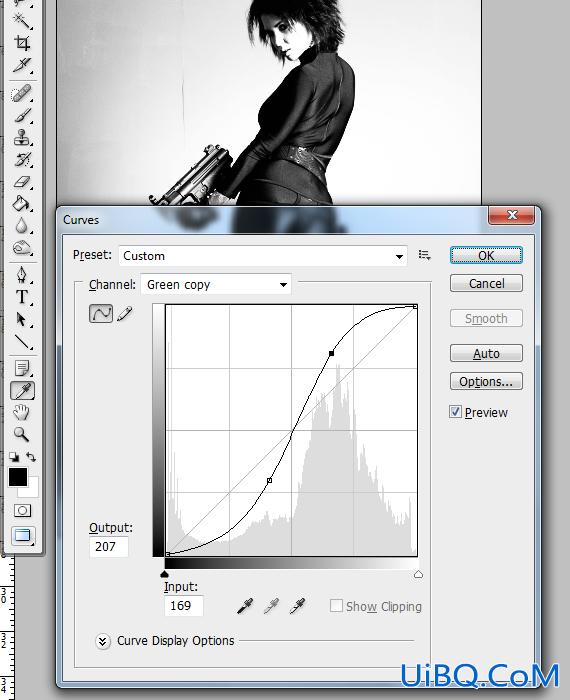This screenshot has height=700, width=570.
Task: Select the Crop tool
Action: [21, 42]
